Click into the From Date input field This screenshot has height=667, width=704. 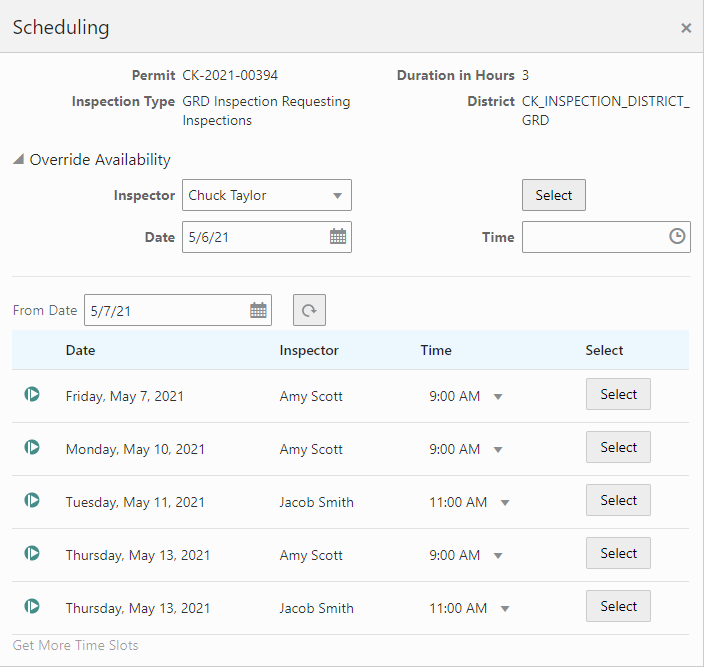(166, 310)
